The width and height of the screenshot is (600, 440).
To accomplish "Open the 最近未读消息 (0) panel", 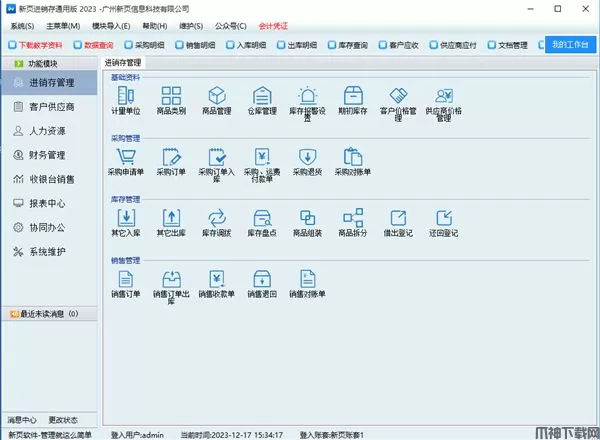I will click(x=49, y=314).
